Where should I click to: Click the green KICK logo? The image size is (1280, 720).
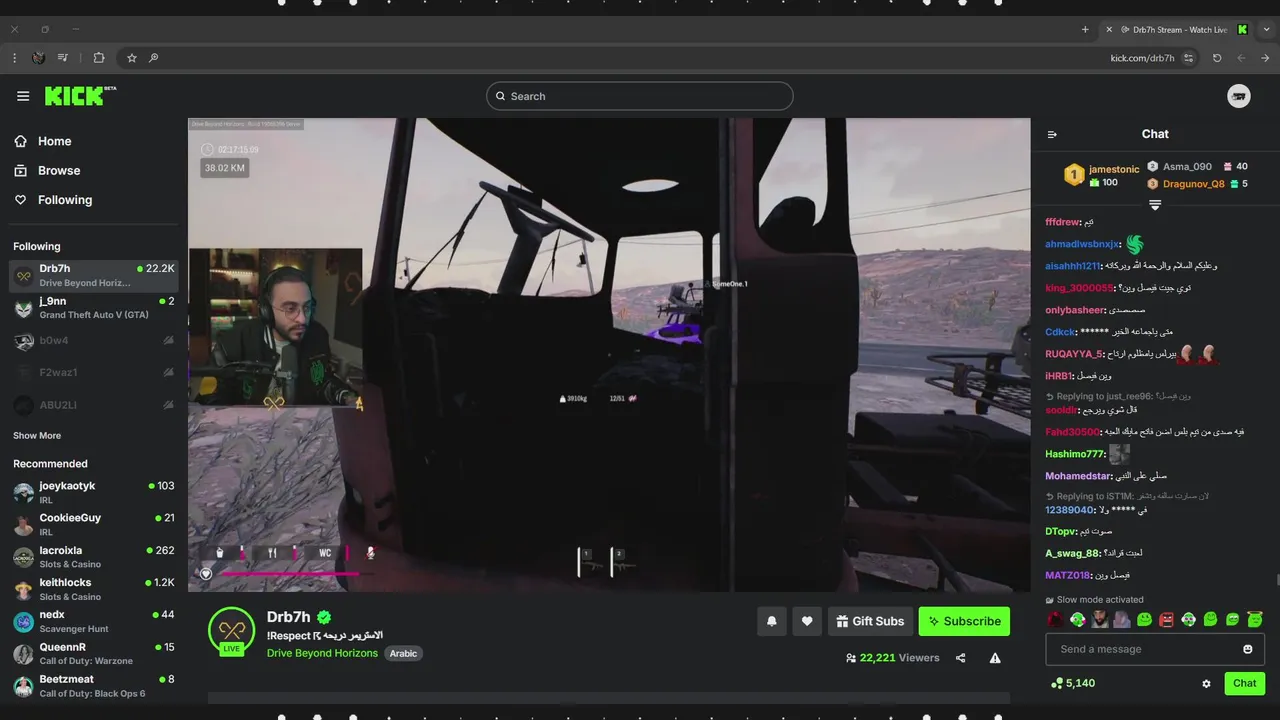pyautogui.click(x=80, y=96)
